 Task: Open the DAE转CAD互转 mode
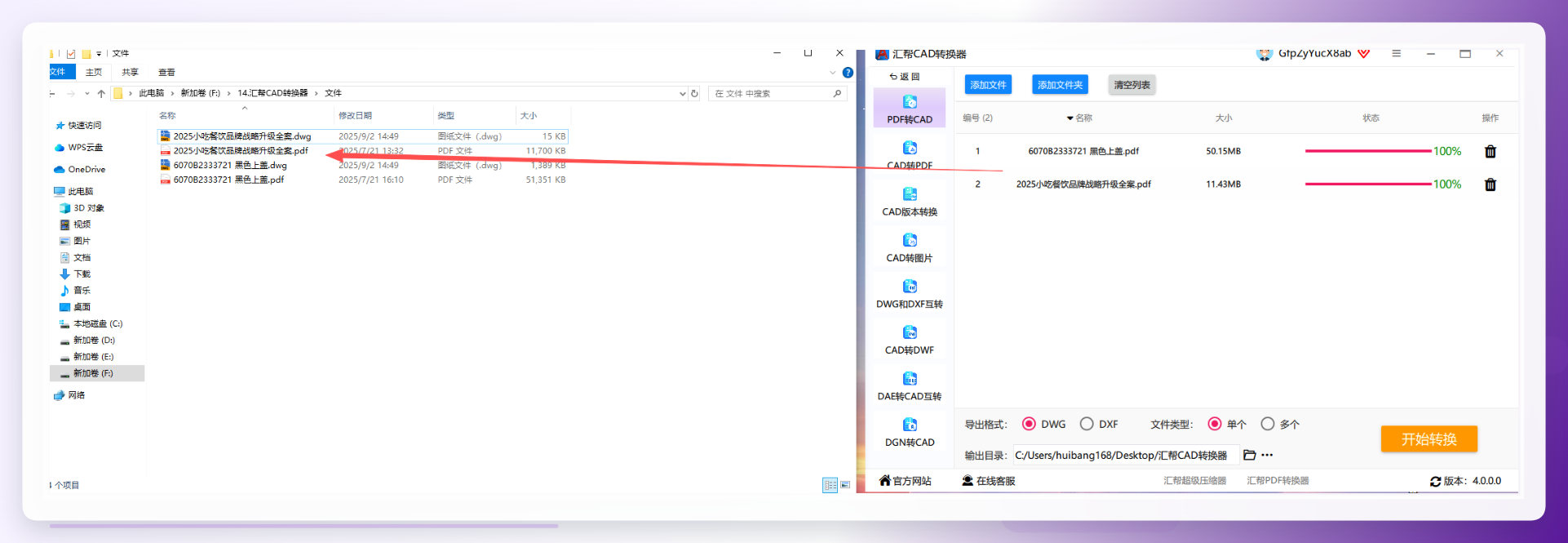909,386
